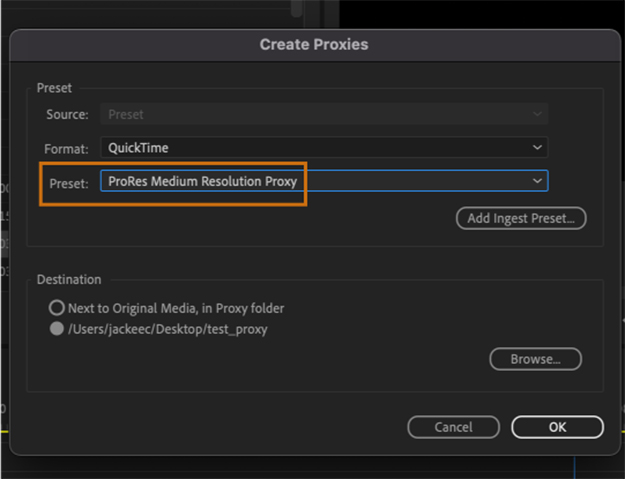Viewport: 625px width, 479px height.
Task: Click the chevron on ProRes preset dropdown
Action: click(x=537, y=181)
